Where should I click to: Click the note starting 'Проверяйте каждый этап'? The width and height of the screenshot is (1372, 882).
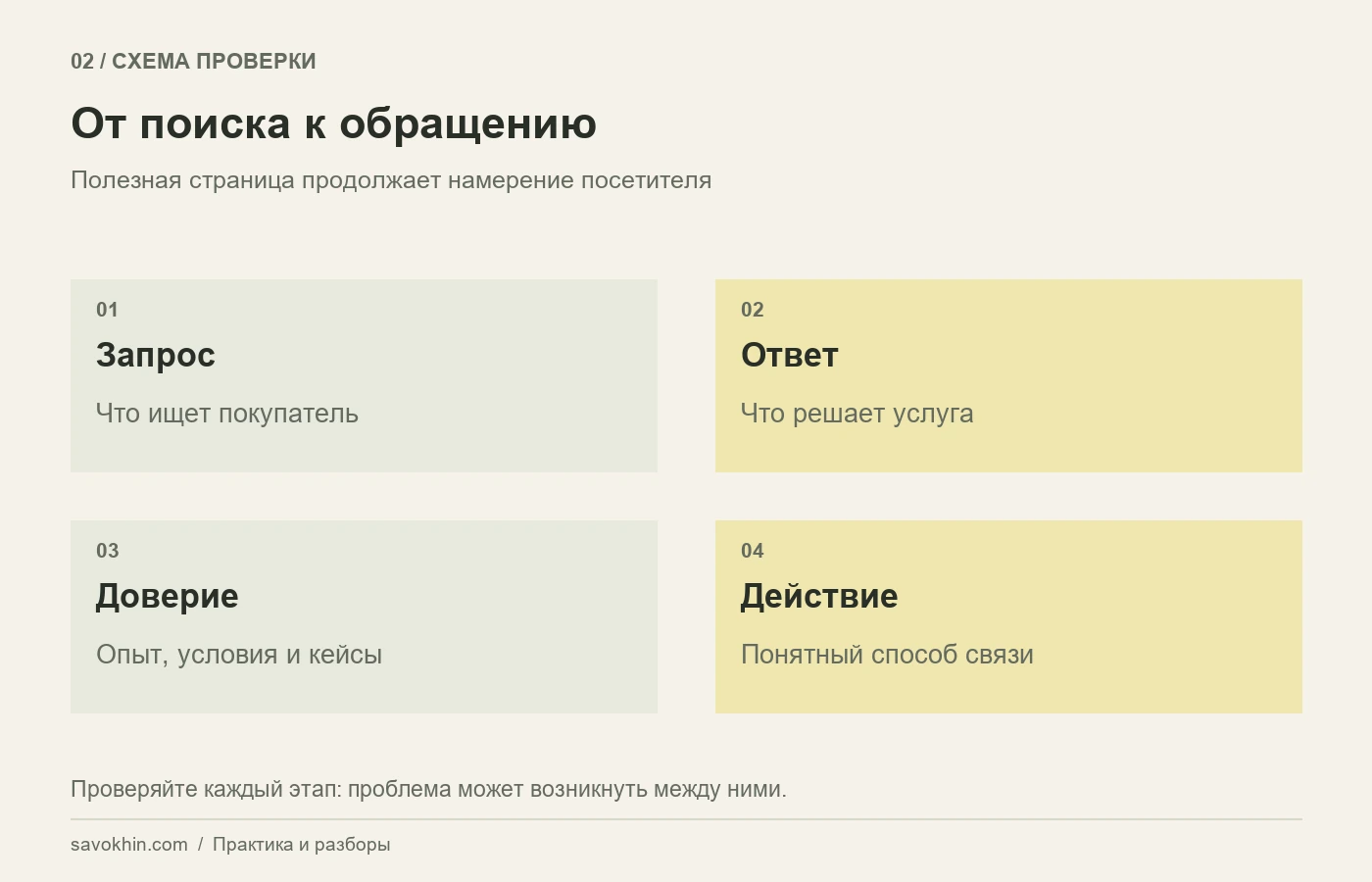[x=428, y=789]
